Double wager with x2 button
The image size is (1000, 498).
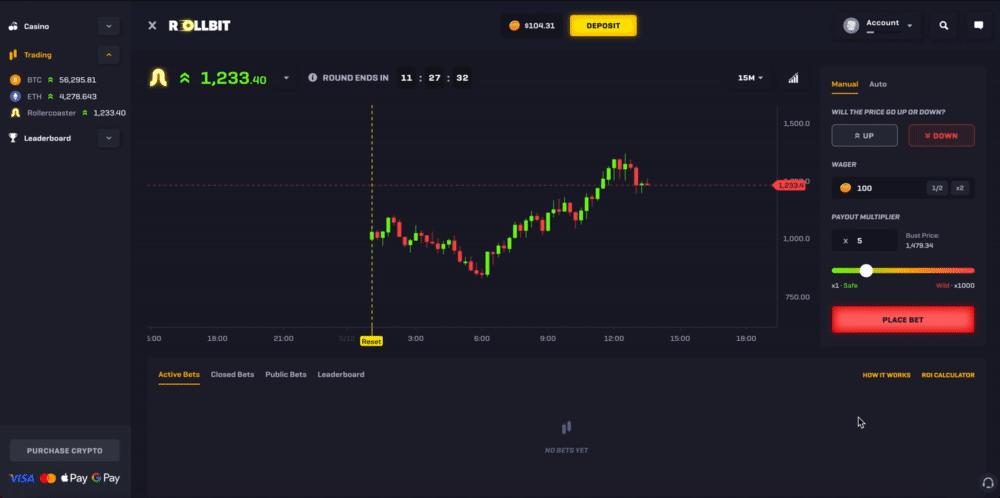[x=959, y=188]
